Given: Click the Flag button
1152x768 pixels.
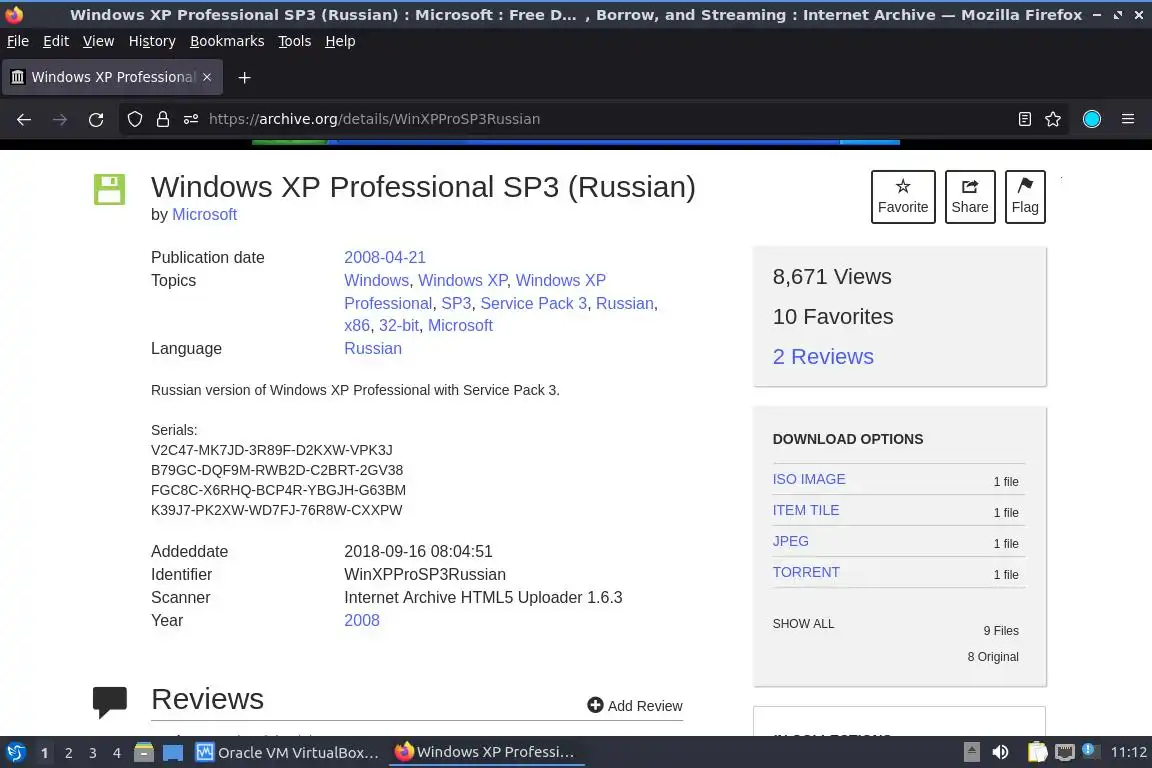Looking at the screenshot, I should [x=1025, y=197].
